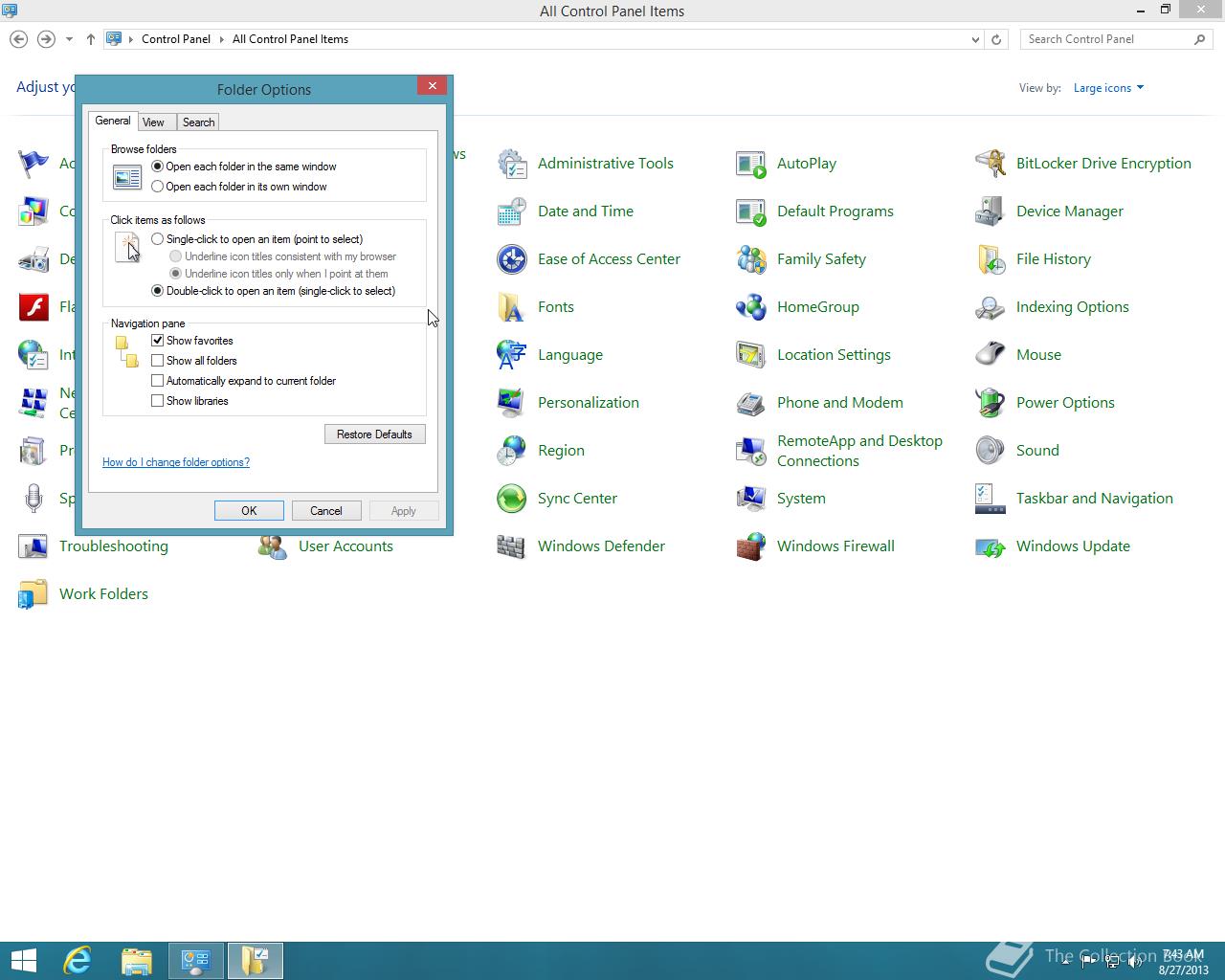This screenshot has height=980, width=1225.
Task: Open the User Accounts icon
Action: pos(273,546)
